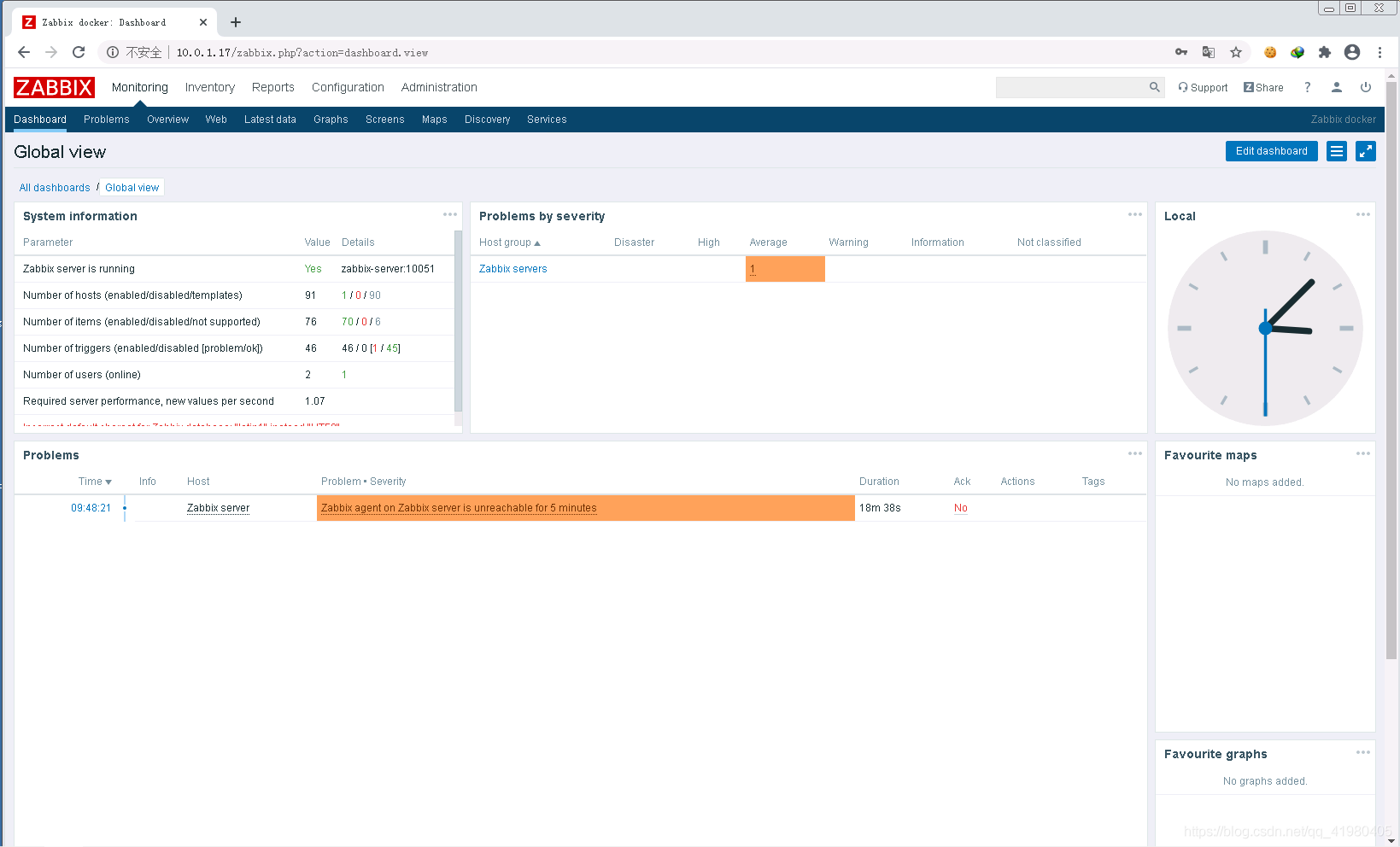This screenshot has height=847, width=1400.
Task: Open the Administration menu
Action: pyautogui.click(x=439, y=87)
